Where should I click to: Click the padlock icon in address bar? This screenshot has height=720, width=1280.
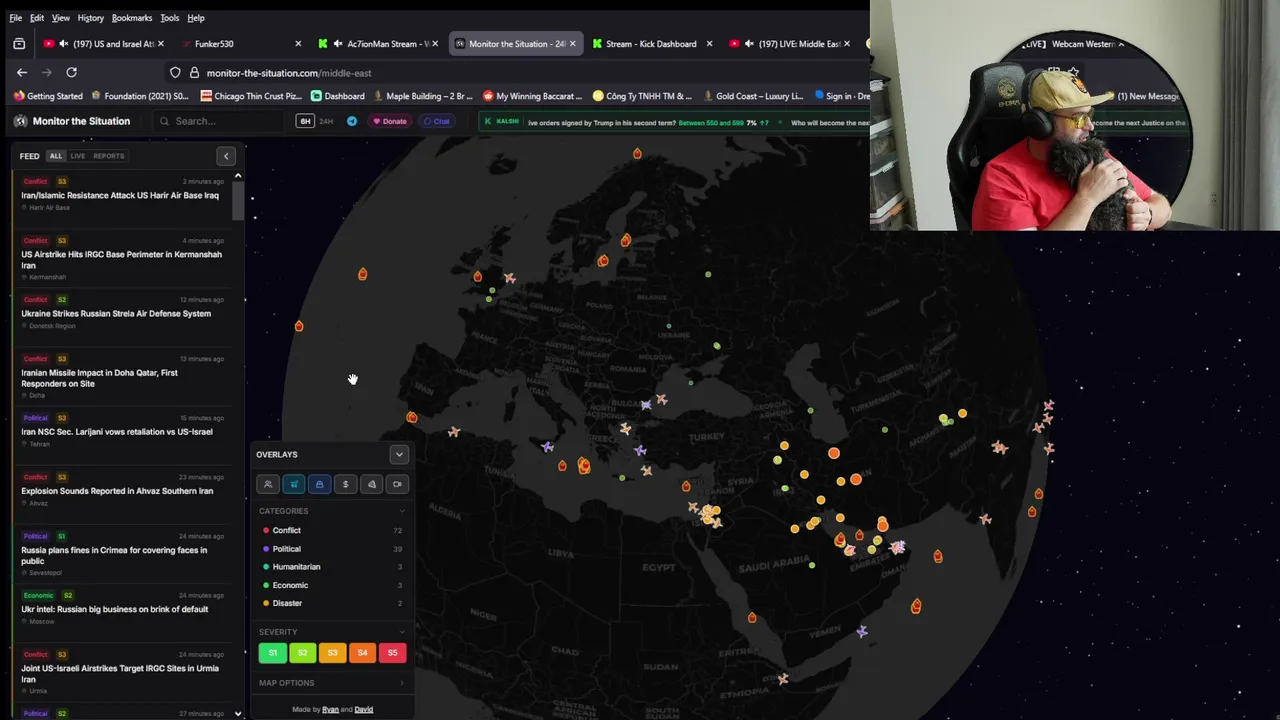pos(194,73)
